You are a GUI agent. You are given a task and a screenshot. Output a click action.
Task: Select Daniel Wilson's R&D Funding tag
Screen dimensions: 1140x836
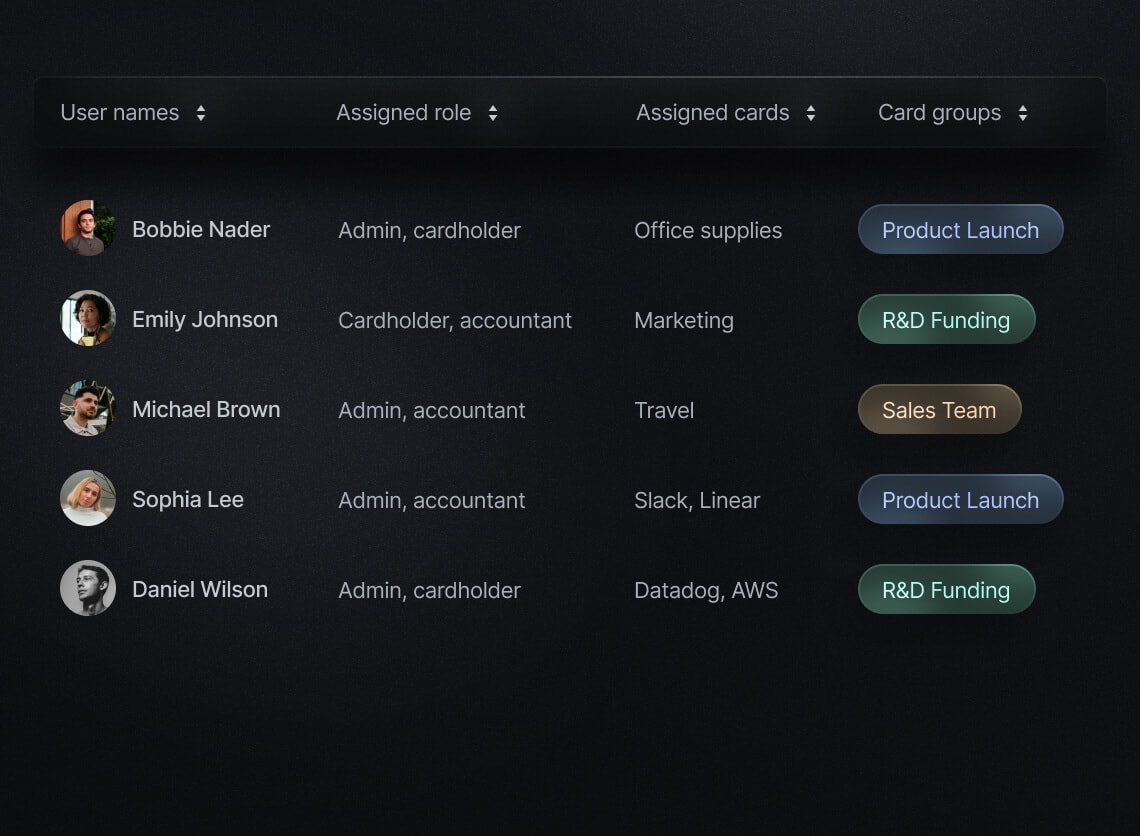[946, 590]
